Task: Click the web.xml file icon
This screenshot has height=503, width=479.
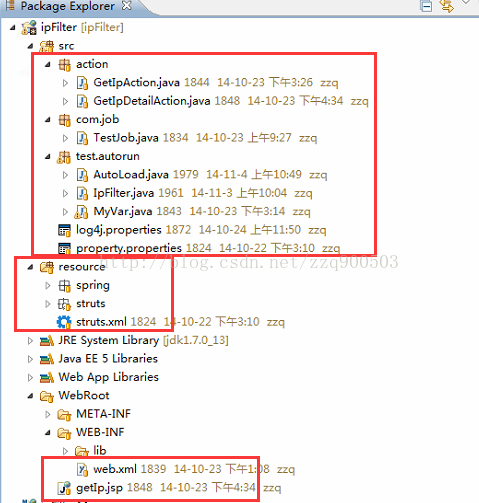Action: tap(82, 470)
